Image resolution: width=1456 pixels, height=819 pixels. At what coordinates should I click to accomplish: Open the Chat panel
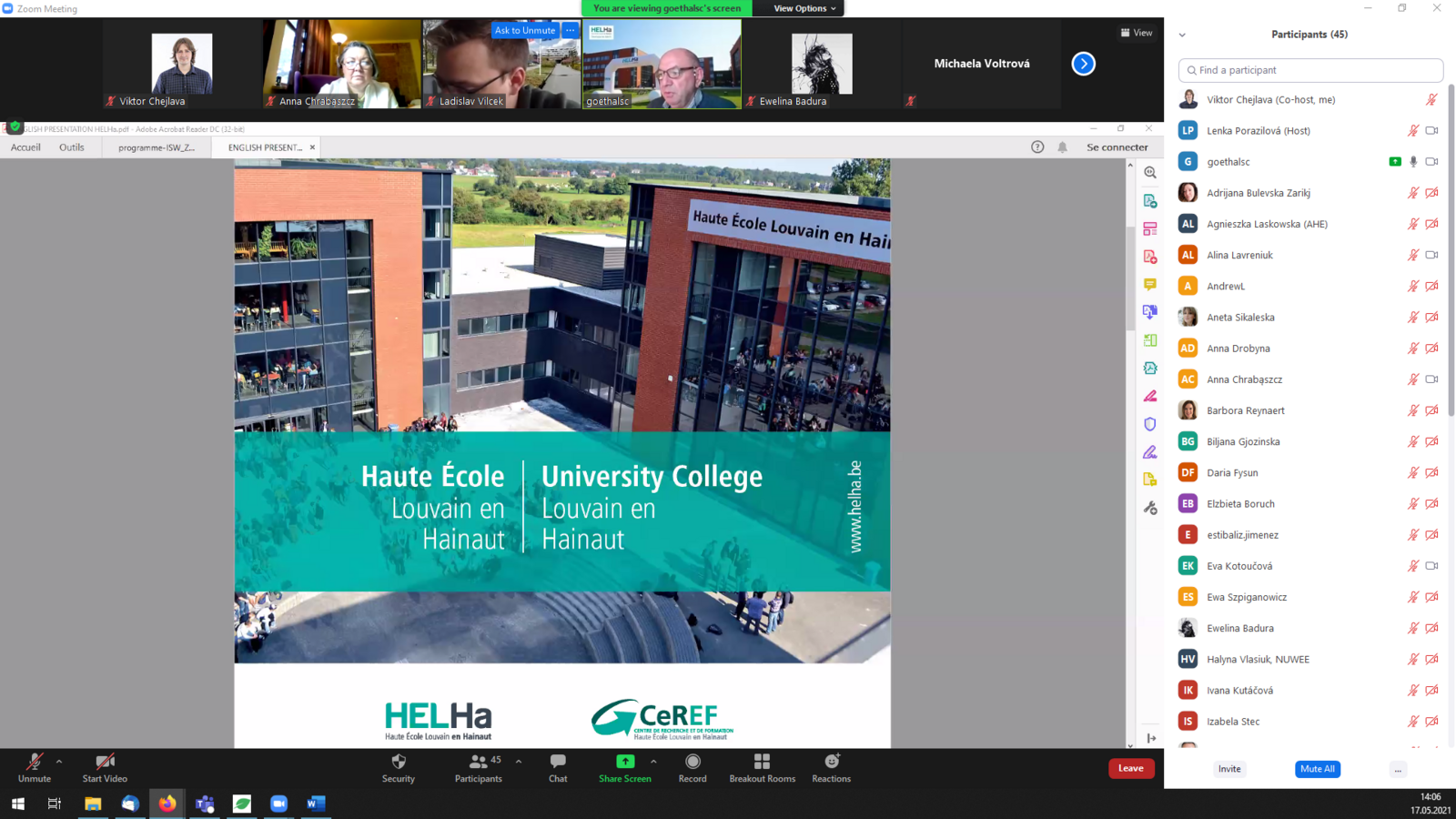click(558, 762)
